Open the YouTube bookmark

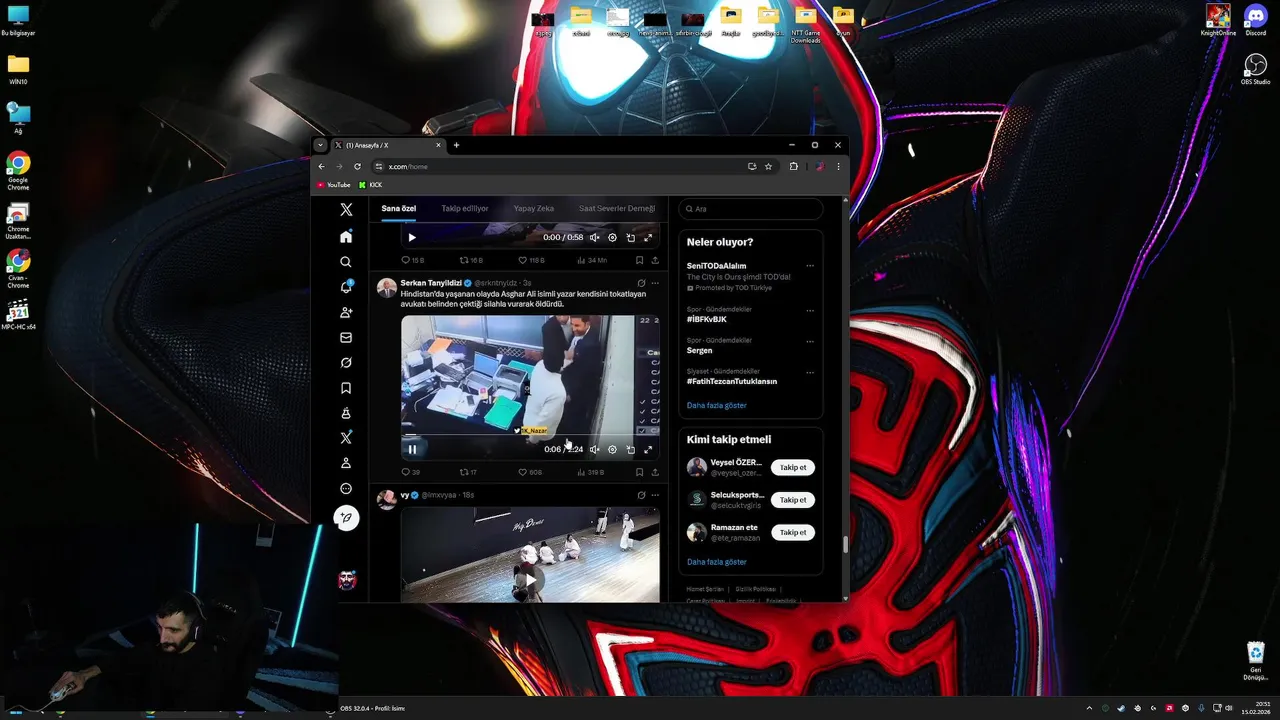[x=334, y=185]
